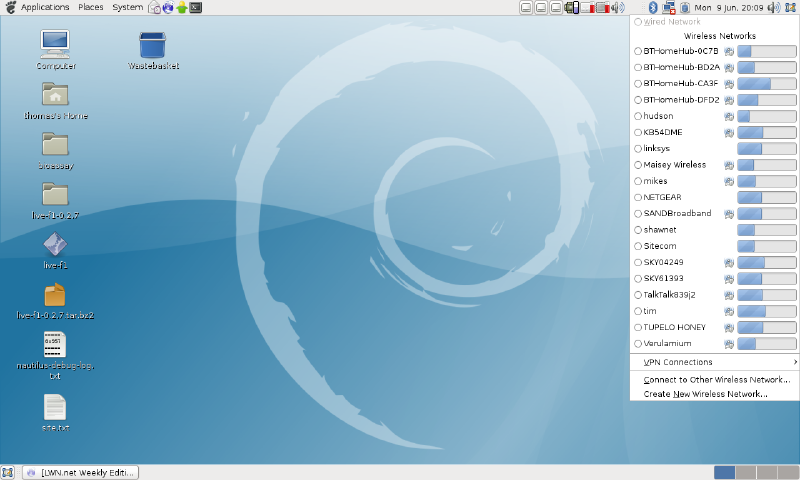Open the Wastebasket desktop icon

click(152, 45)
